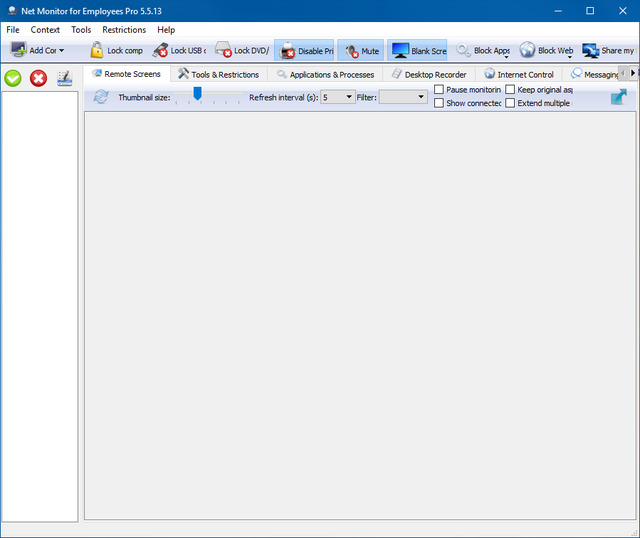Enable the Pause monitoring checkbox
The width and height of the screenshot is (640, 538).
[x=439, y=90]
